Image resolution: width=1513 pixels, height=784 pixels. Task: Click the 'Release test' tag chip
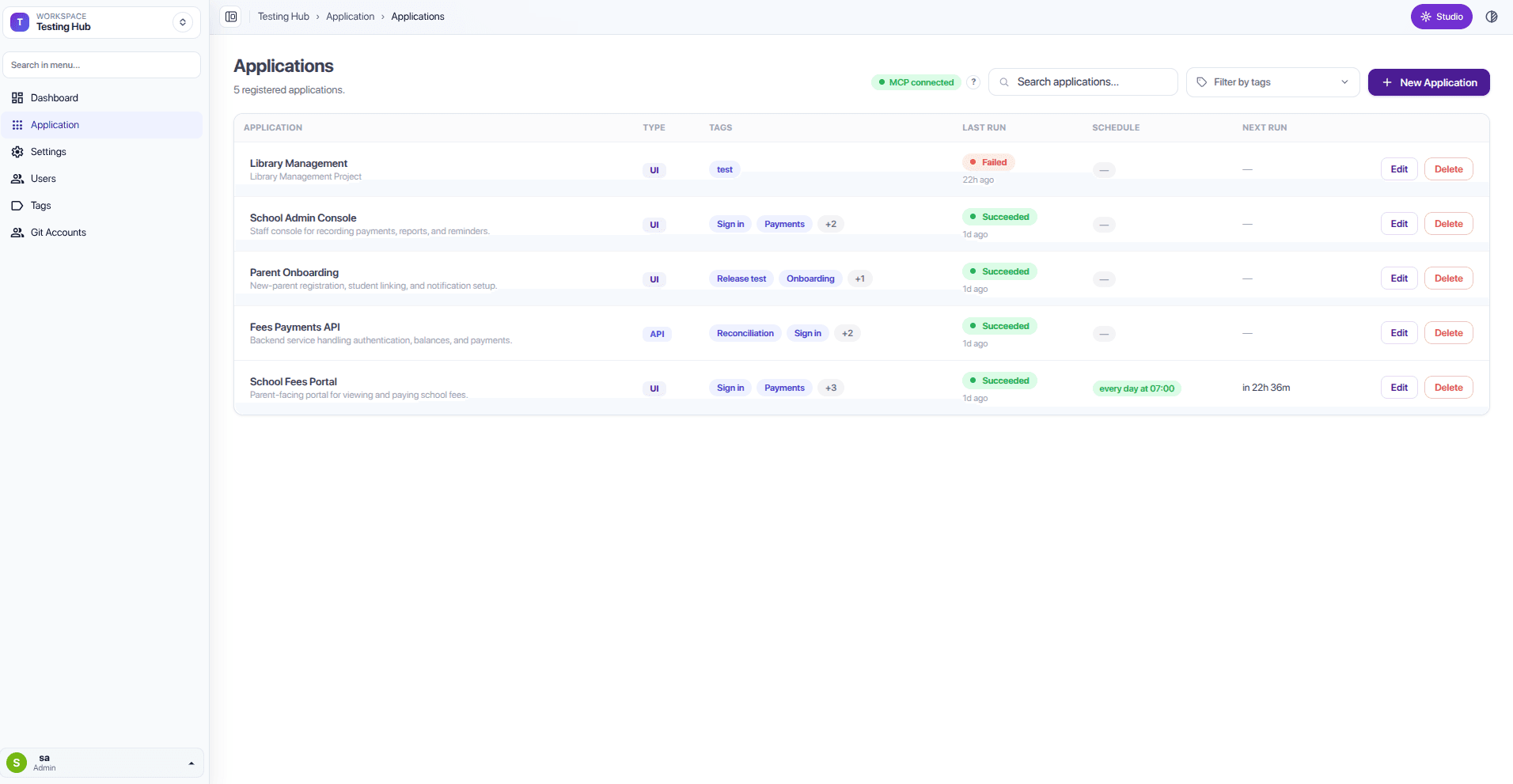tap(741, 279)
